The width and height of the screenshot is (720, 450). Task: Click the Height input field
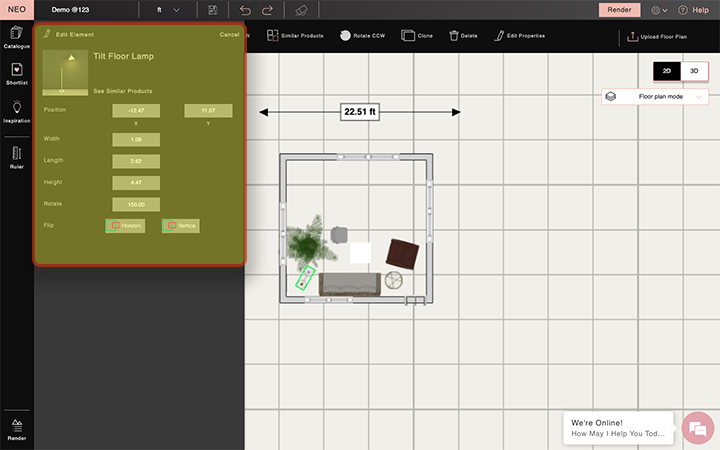tap(136, 183)
